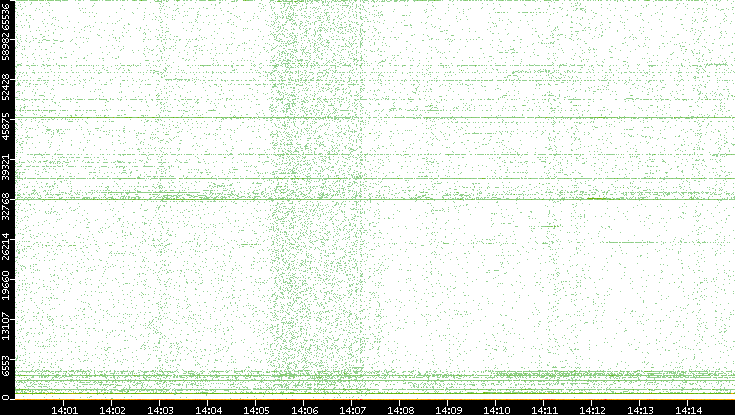735x415 pixels.
Task: Select the 19660 vertical axis label
Action: click(x=7, y=290)
